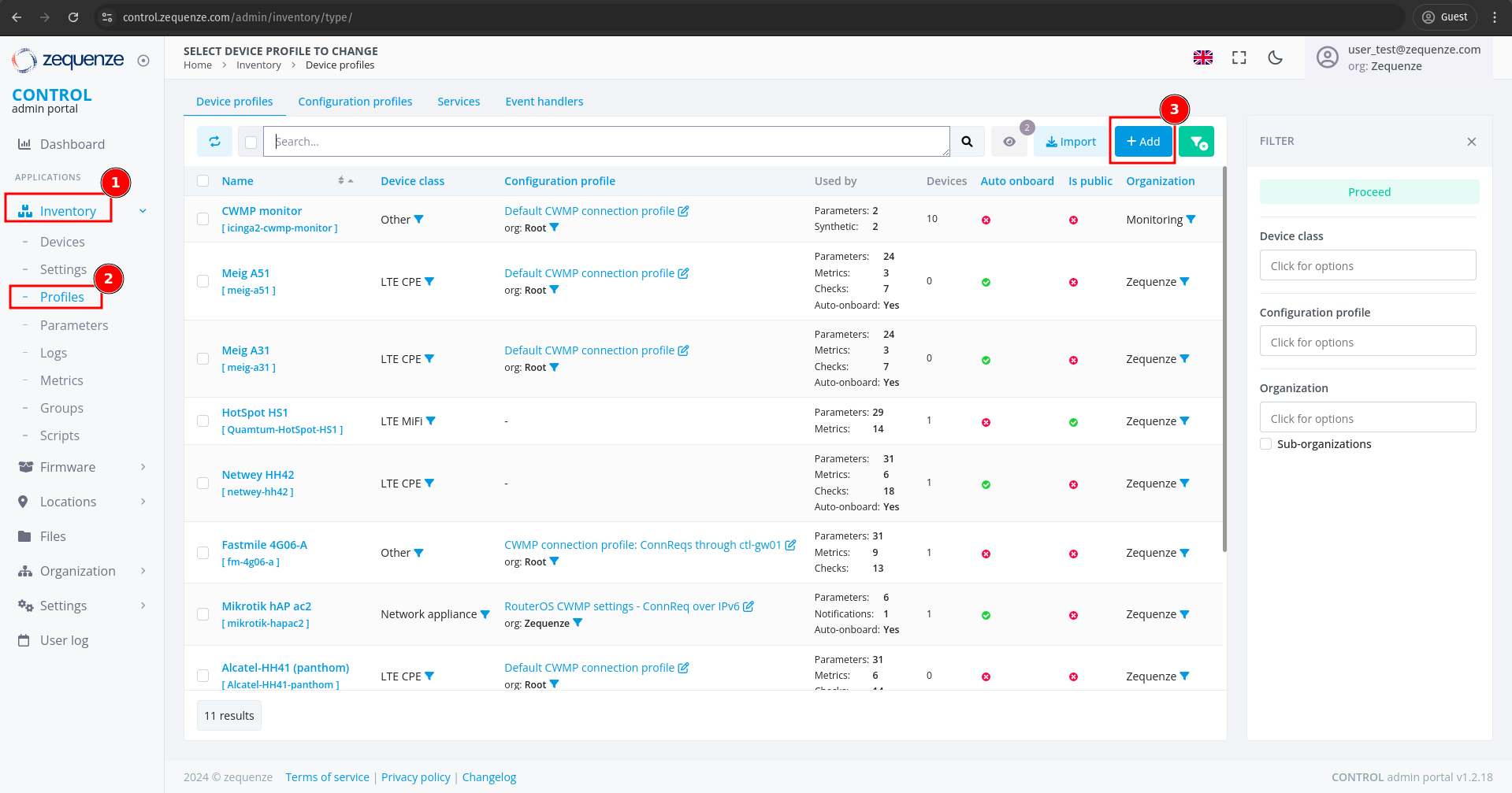
Task: Open the Device class filter dropdown
Action: [x=1367, y=266]
